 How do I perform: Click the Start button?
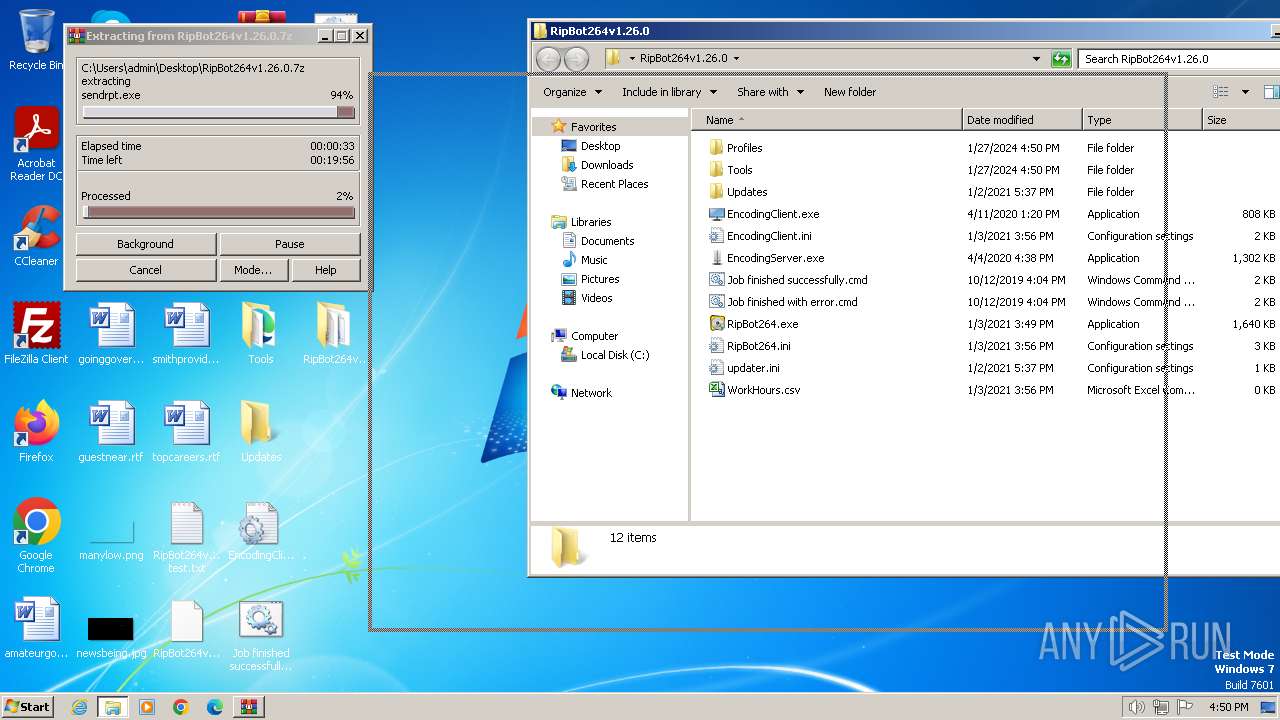[x=27, y=707]
